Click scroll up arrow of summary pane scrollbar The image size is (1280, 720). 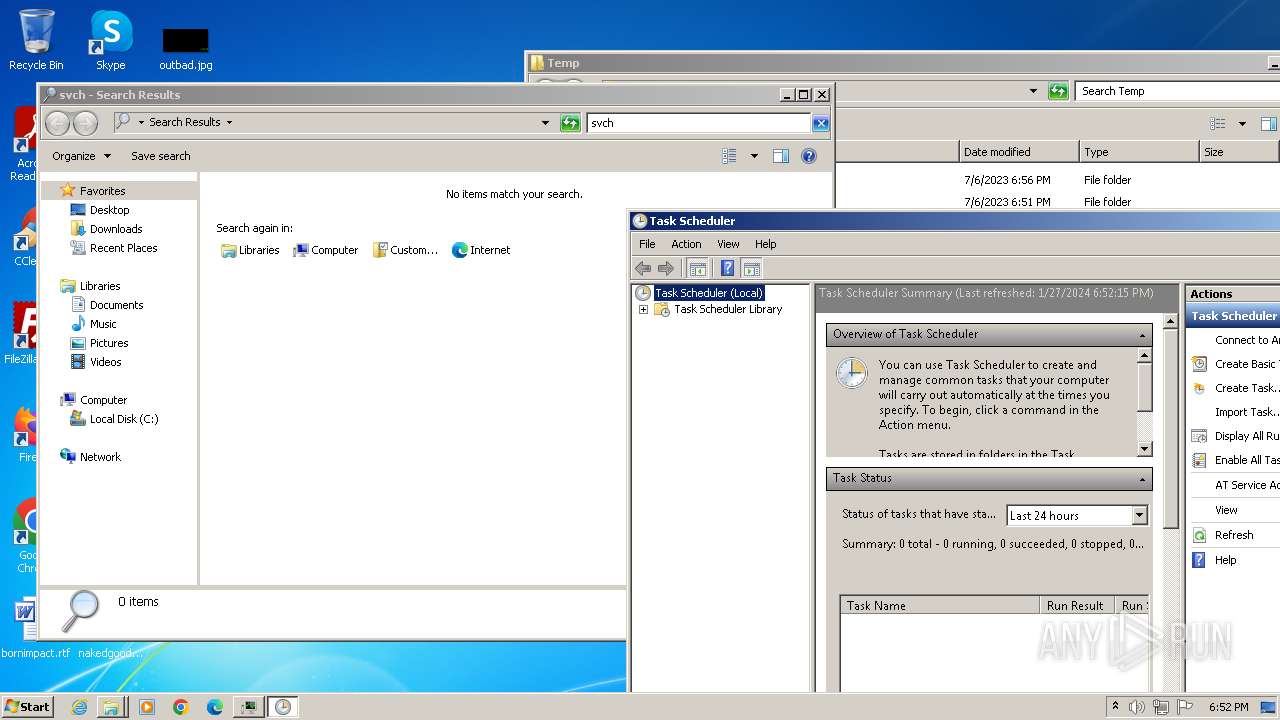pyautogui.click(x=1170, y=322)
